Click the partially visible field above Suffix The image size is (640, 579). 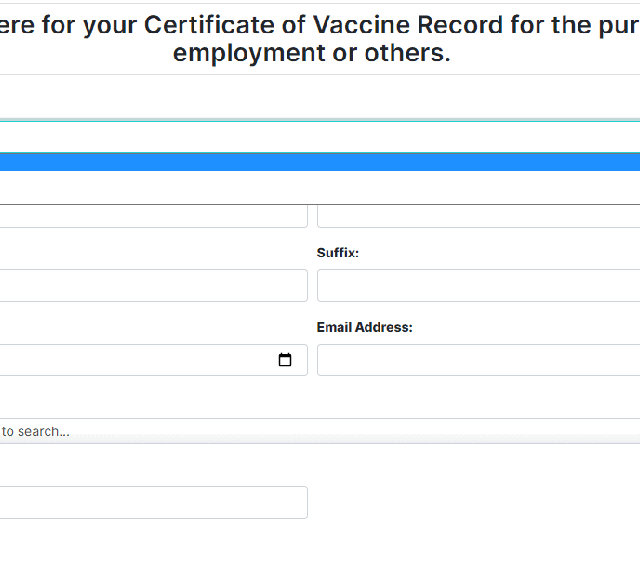pos(478,214)
